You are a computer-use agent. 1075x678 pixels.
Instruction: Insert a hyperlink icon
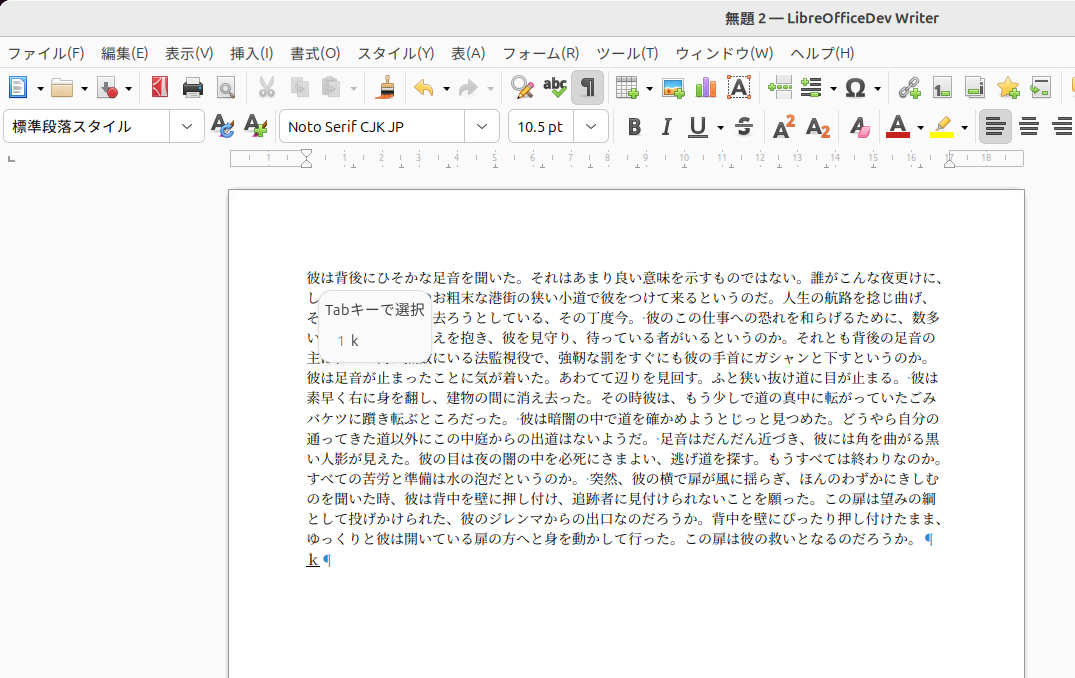[x=910, y=88]
